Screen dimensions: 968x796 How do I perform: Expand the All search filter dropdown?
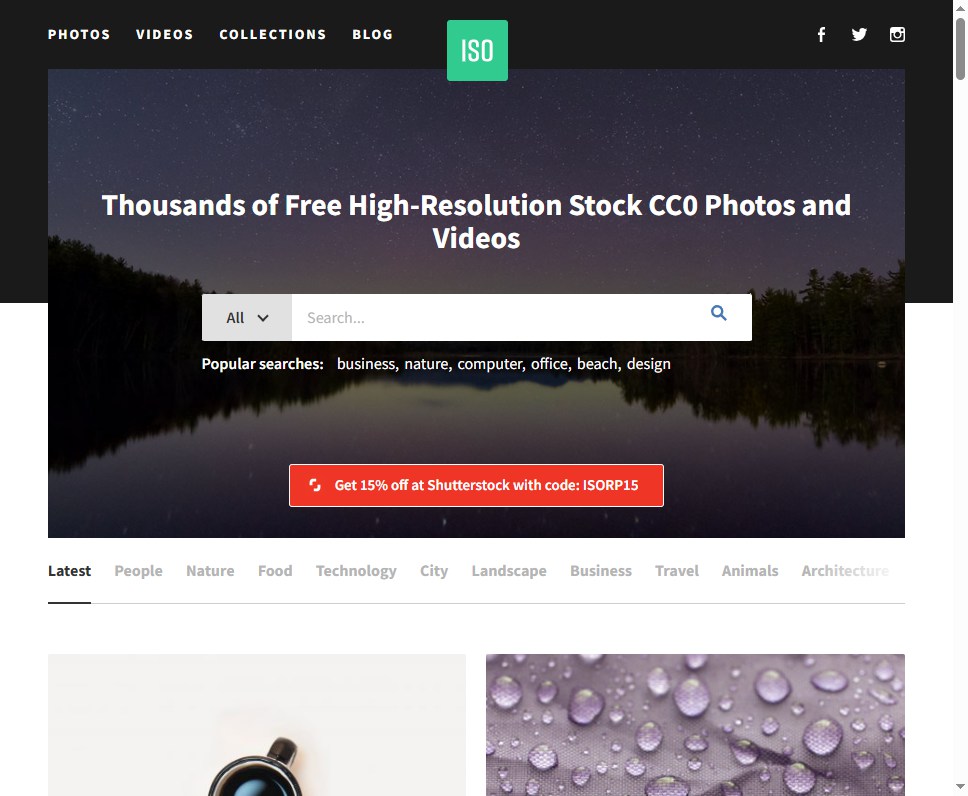click(247, 317)
